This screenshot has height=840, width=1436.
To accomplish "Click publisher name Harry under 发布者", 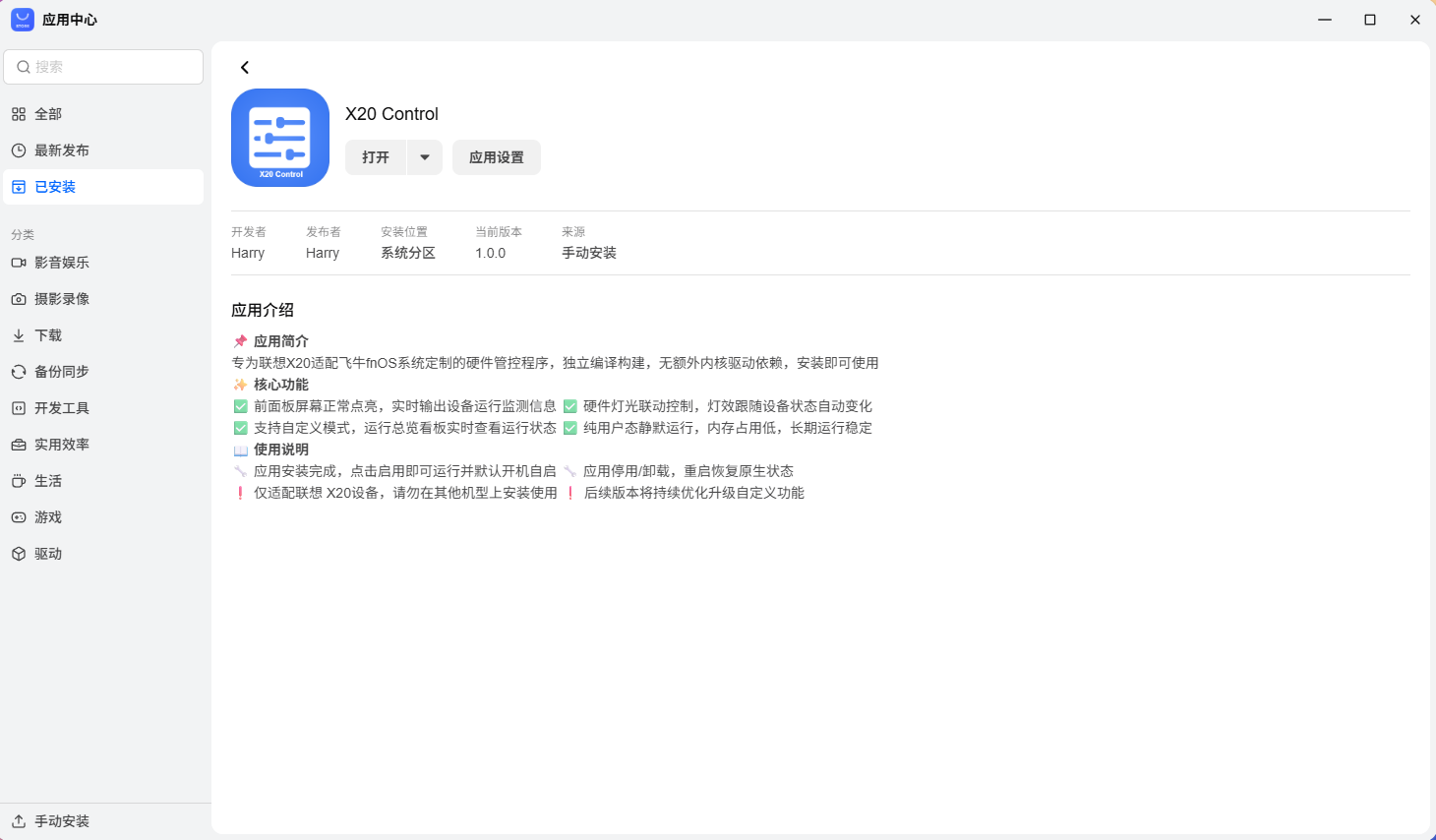I will coord(323,253).
